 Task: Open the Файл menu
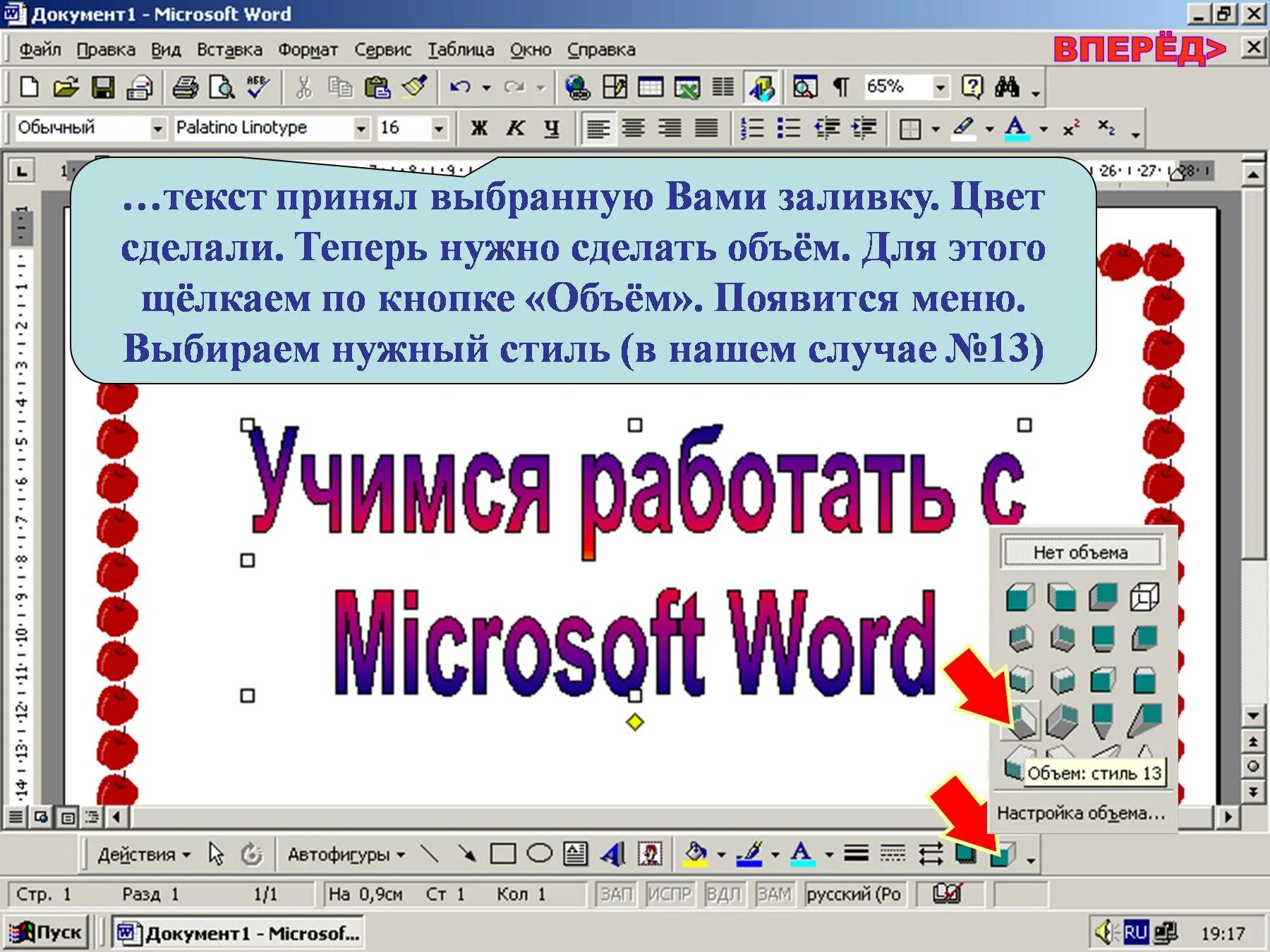[x=40, y=50]
